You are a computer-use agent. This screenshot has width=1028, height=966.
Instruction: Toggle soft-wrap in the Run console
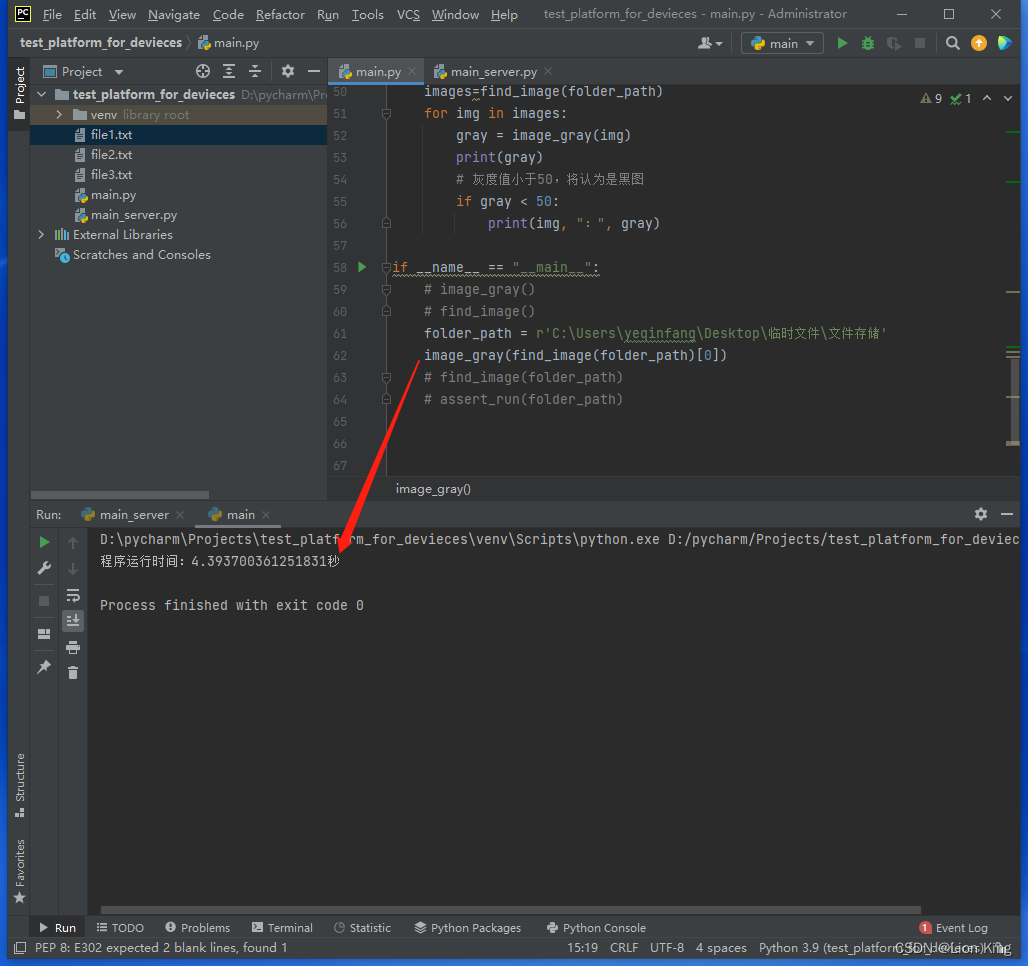pos(71,593)
